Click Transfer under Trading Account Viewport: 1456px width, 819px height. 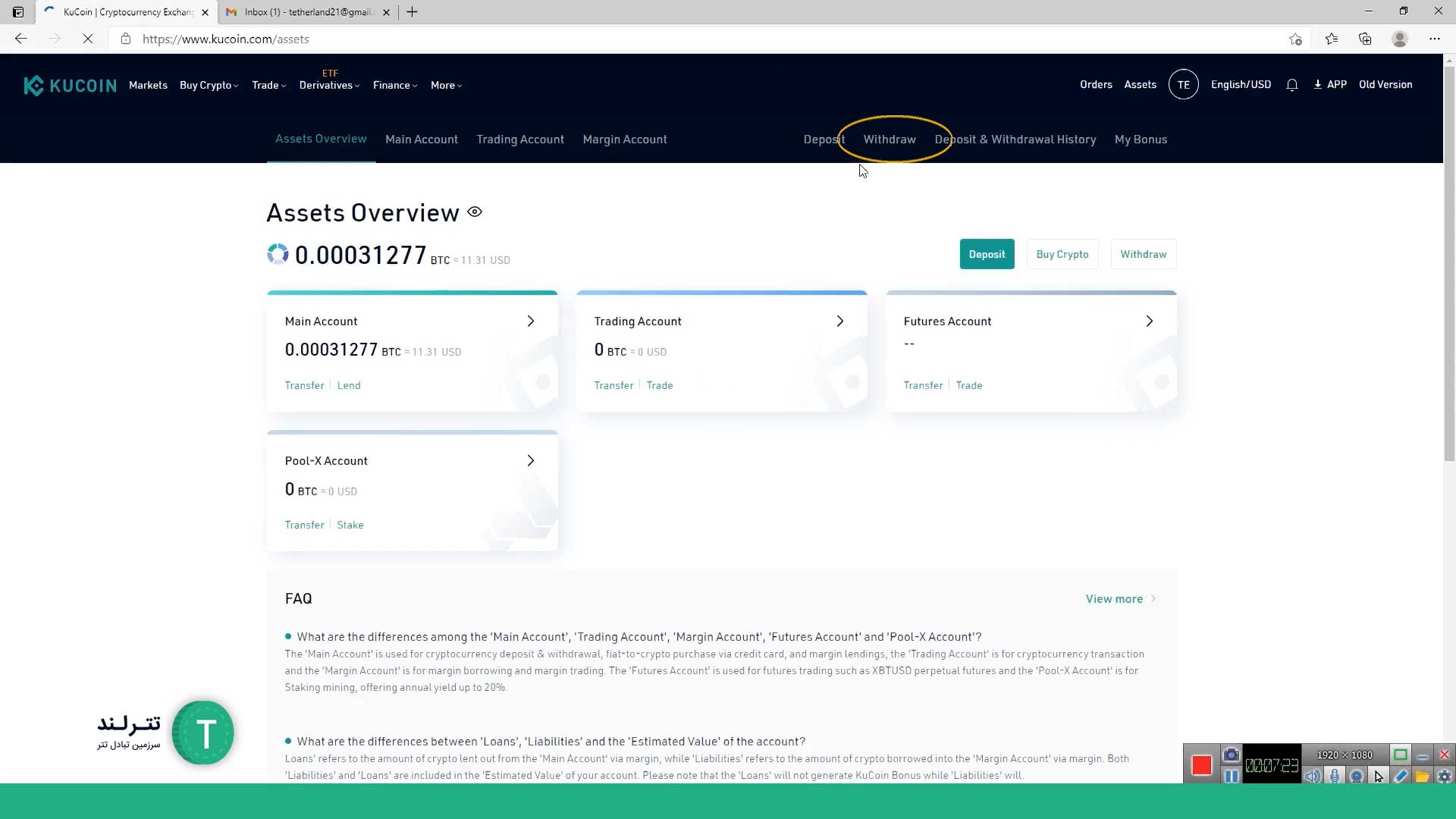click(x=613, y=385)
